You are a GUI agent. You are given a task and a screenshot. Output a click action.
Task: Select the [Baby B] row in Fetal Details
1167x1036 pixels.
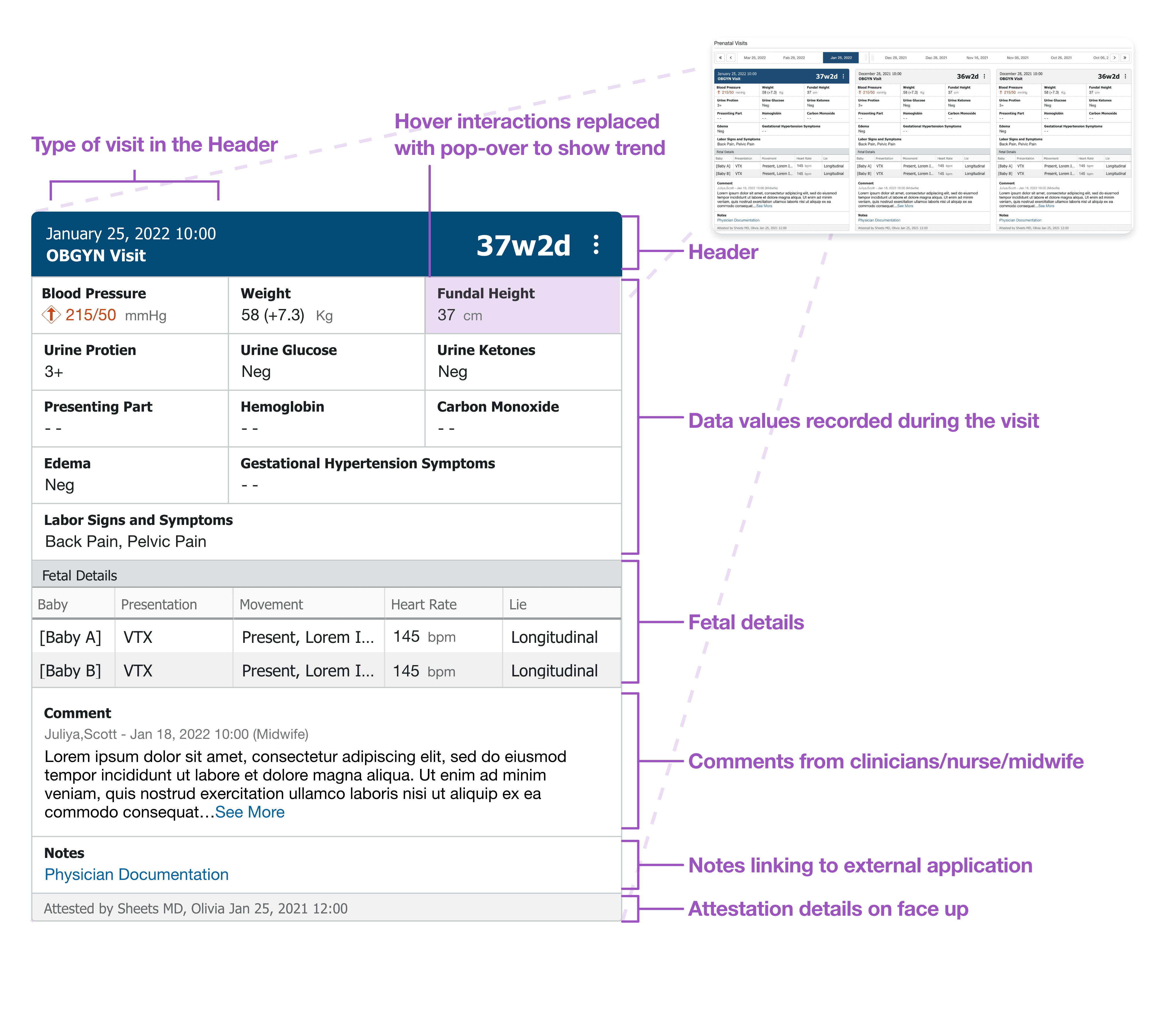[326, 671]
